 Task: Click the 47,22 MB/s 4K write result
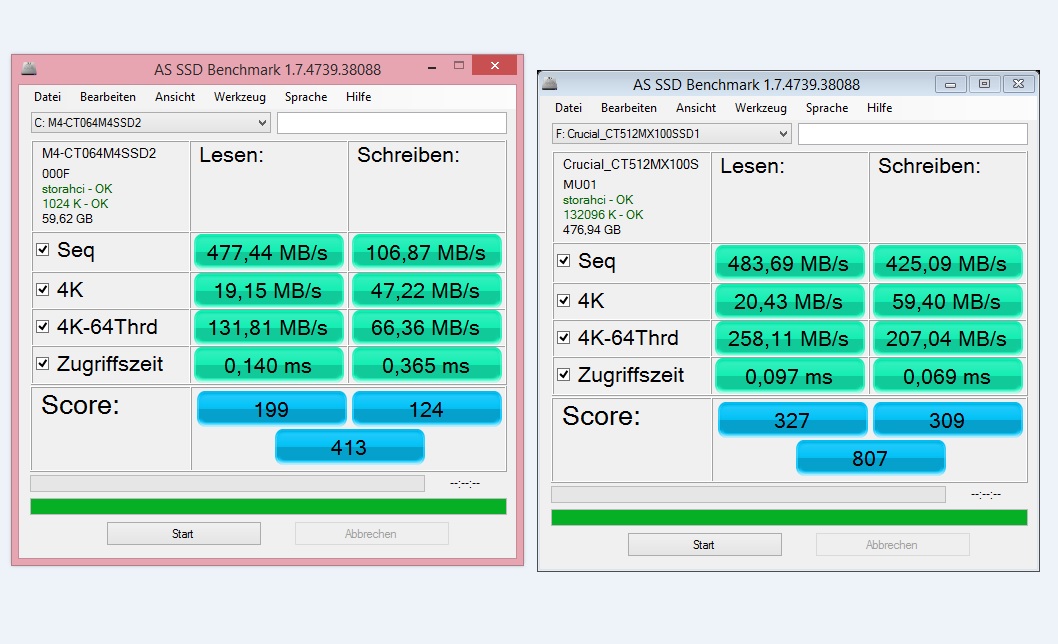click(426, 290)
